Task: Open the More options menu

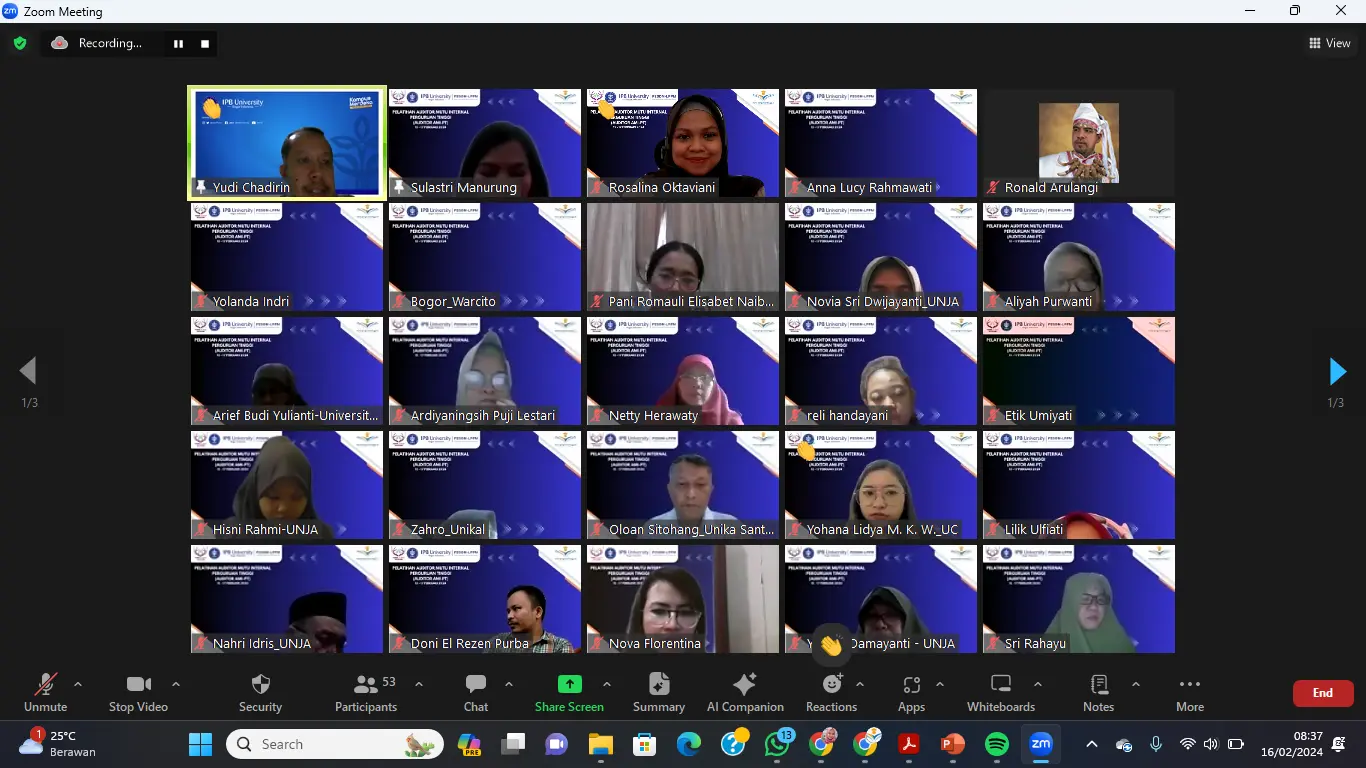Action: pos(1189,692)
